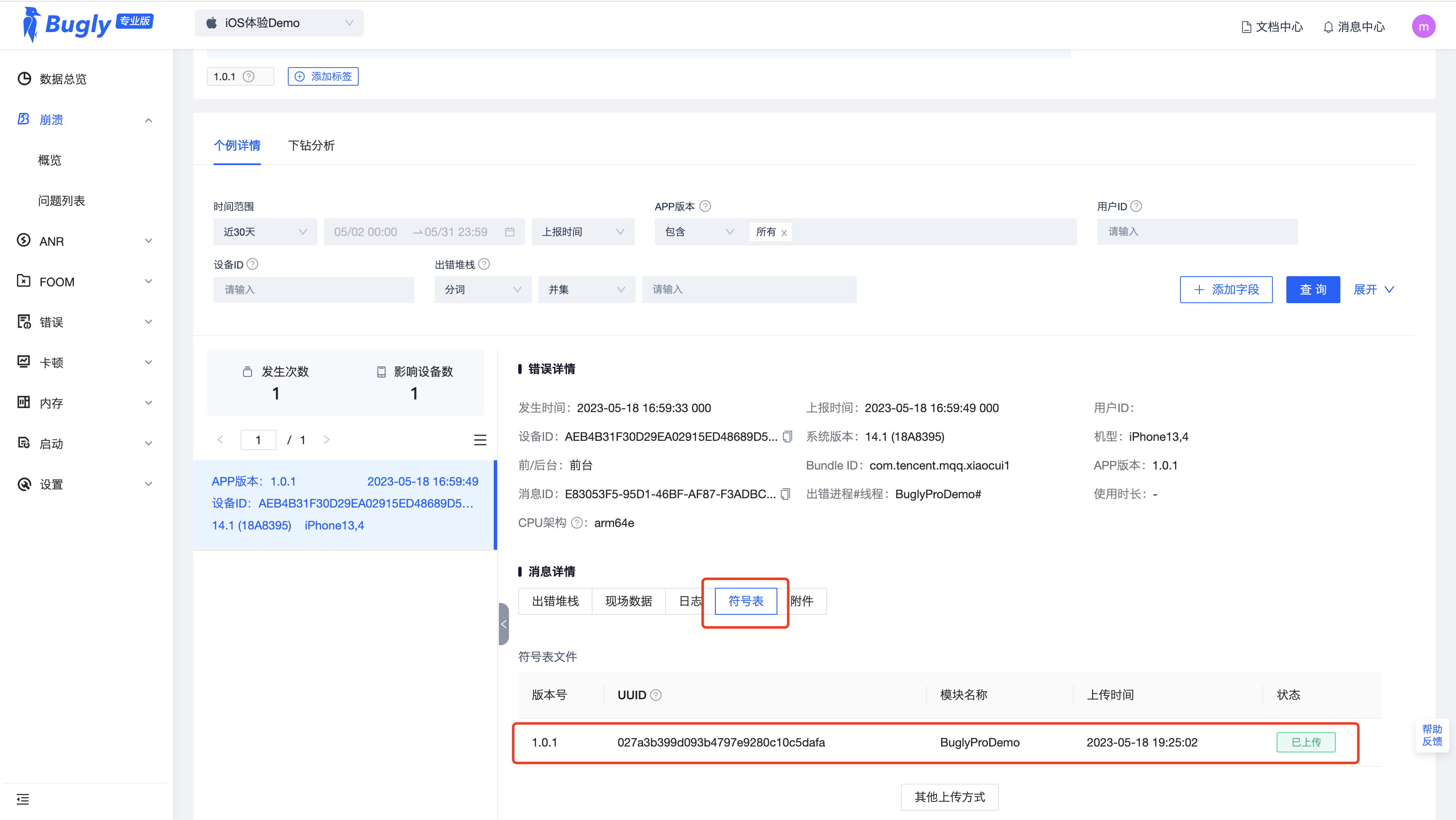The image size is (1456, 820).
Task: Open 消息中心 link
Action: pyautogui.click(x=1354, y=27)
